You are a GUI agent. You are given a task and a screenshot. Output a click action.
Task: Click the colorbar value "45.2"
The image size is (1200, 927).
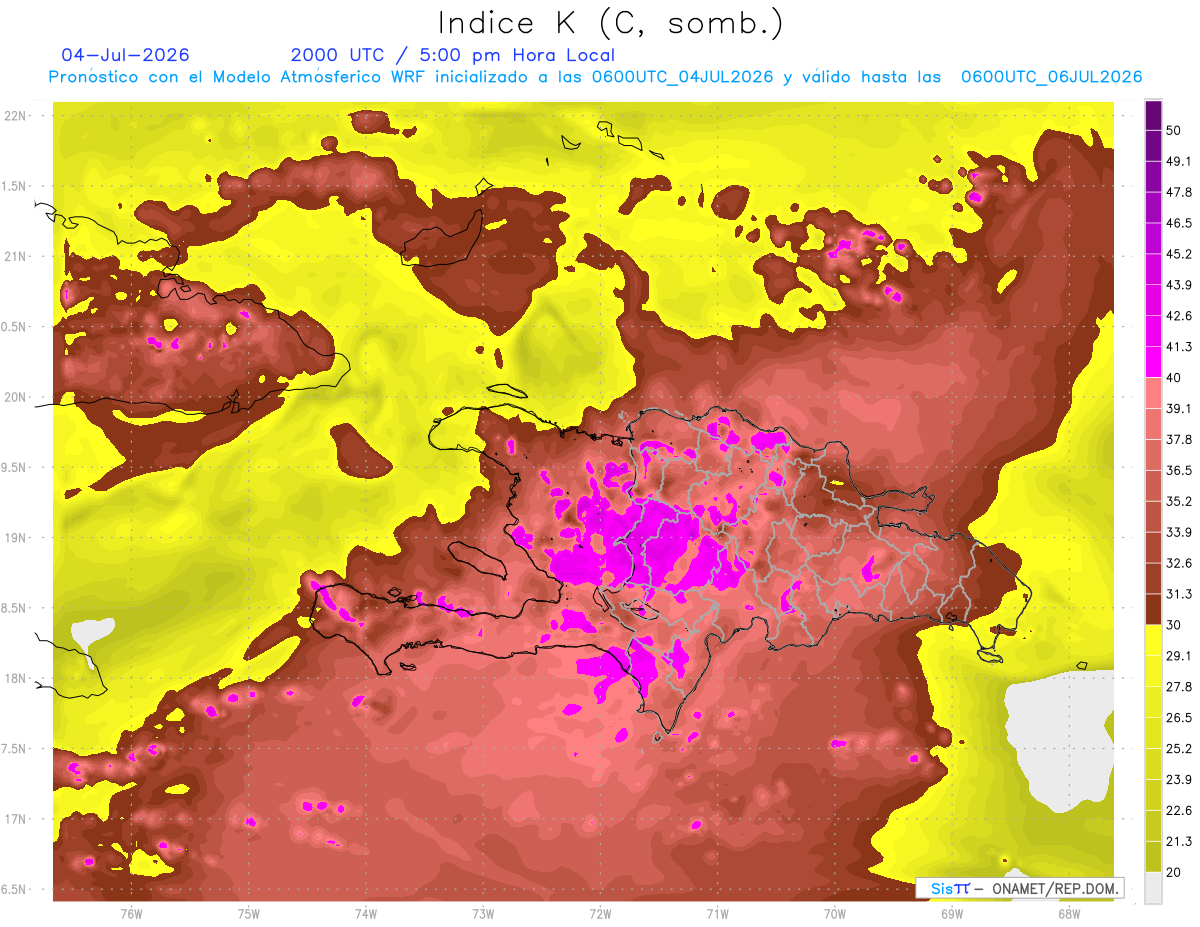click(1179, 255)
